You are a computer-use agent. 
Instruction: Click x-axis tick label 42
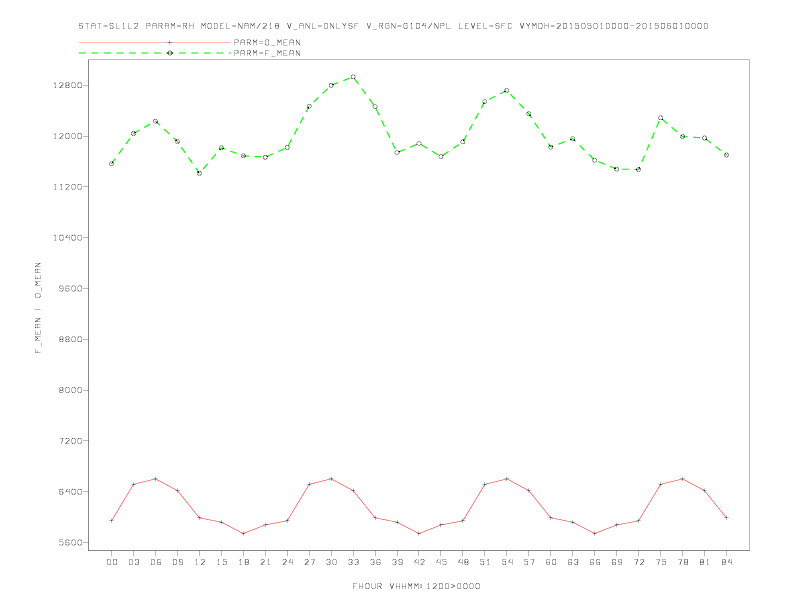coord(419,562)
